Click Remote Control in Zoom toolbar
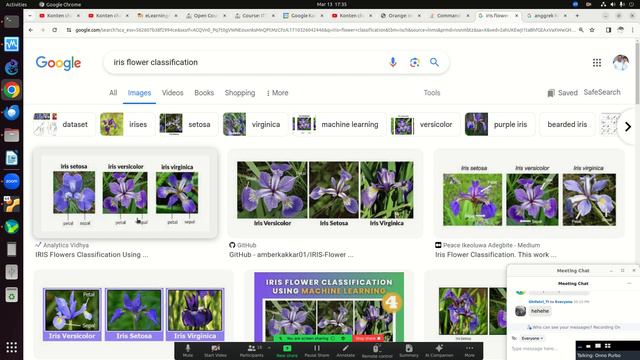This screenshot has width=640, height=360. click(377, 351)
